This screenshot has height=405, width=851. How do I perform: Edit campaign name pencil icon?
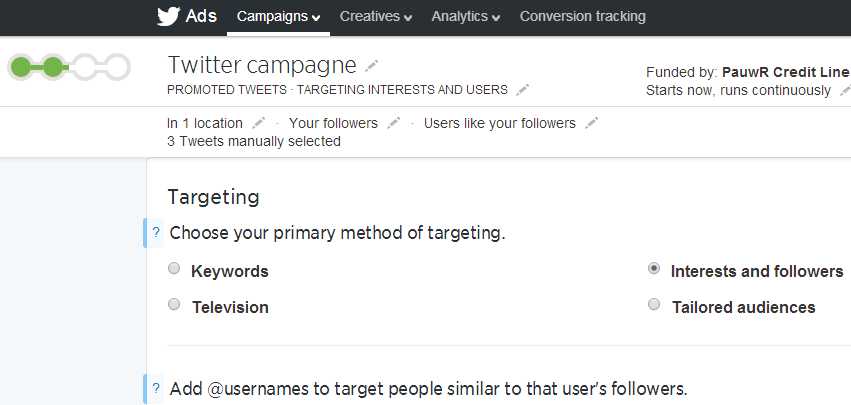coord(372,66)
